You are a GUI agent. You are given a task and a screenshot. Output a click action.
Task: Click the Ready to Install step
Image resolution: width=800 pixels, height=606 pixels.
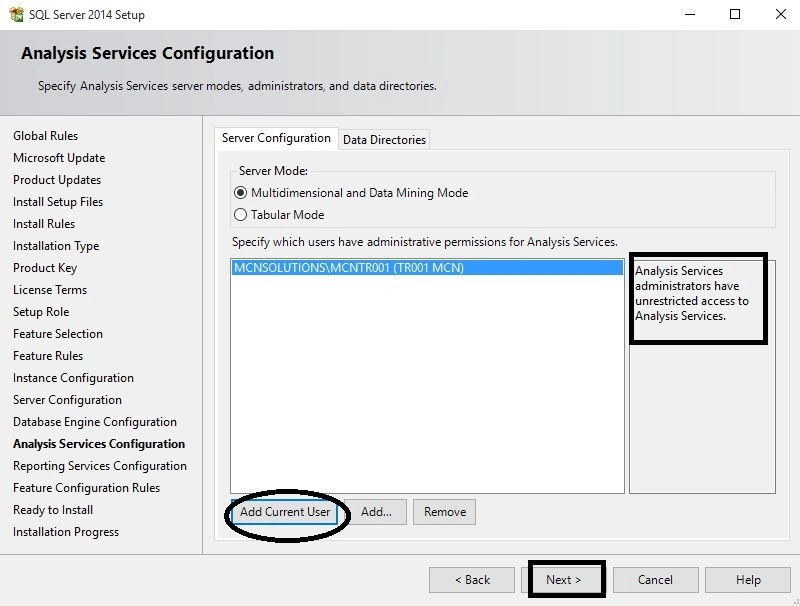53,509
